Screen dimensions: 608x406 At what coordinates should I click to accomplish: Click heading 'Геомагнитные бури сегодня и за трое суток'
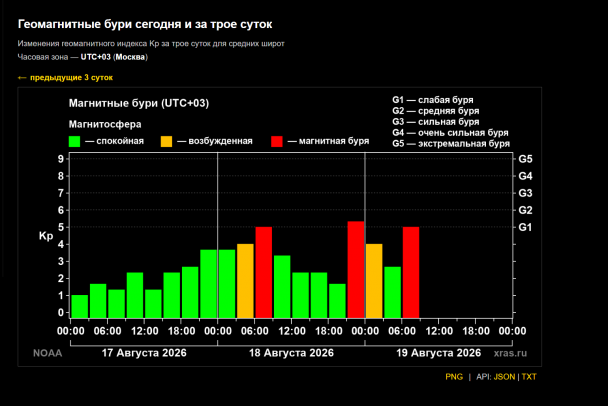145,24
